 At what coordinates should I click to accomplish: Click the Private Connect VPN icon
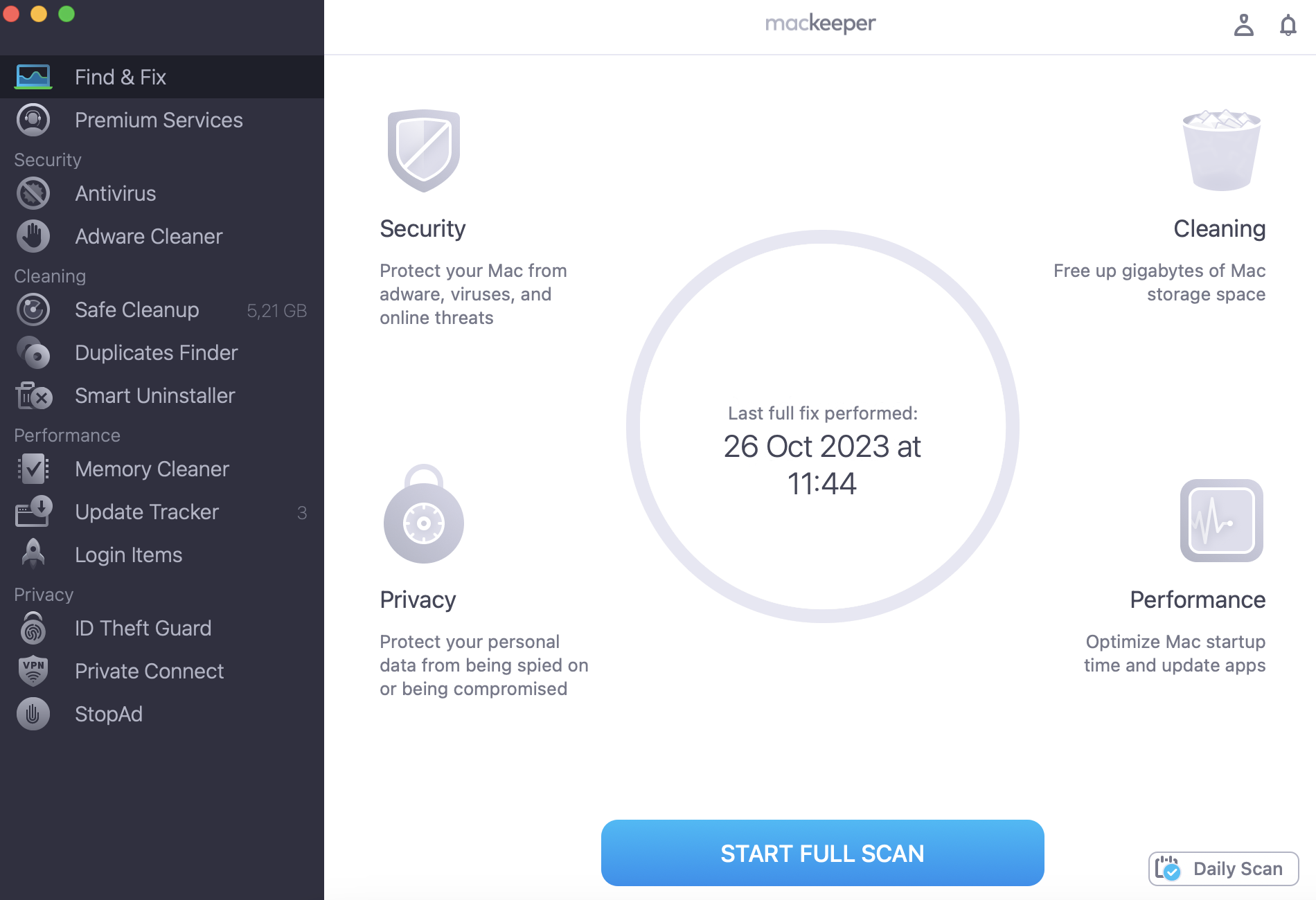32,670
